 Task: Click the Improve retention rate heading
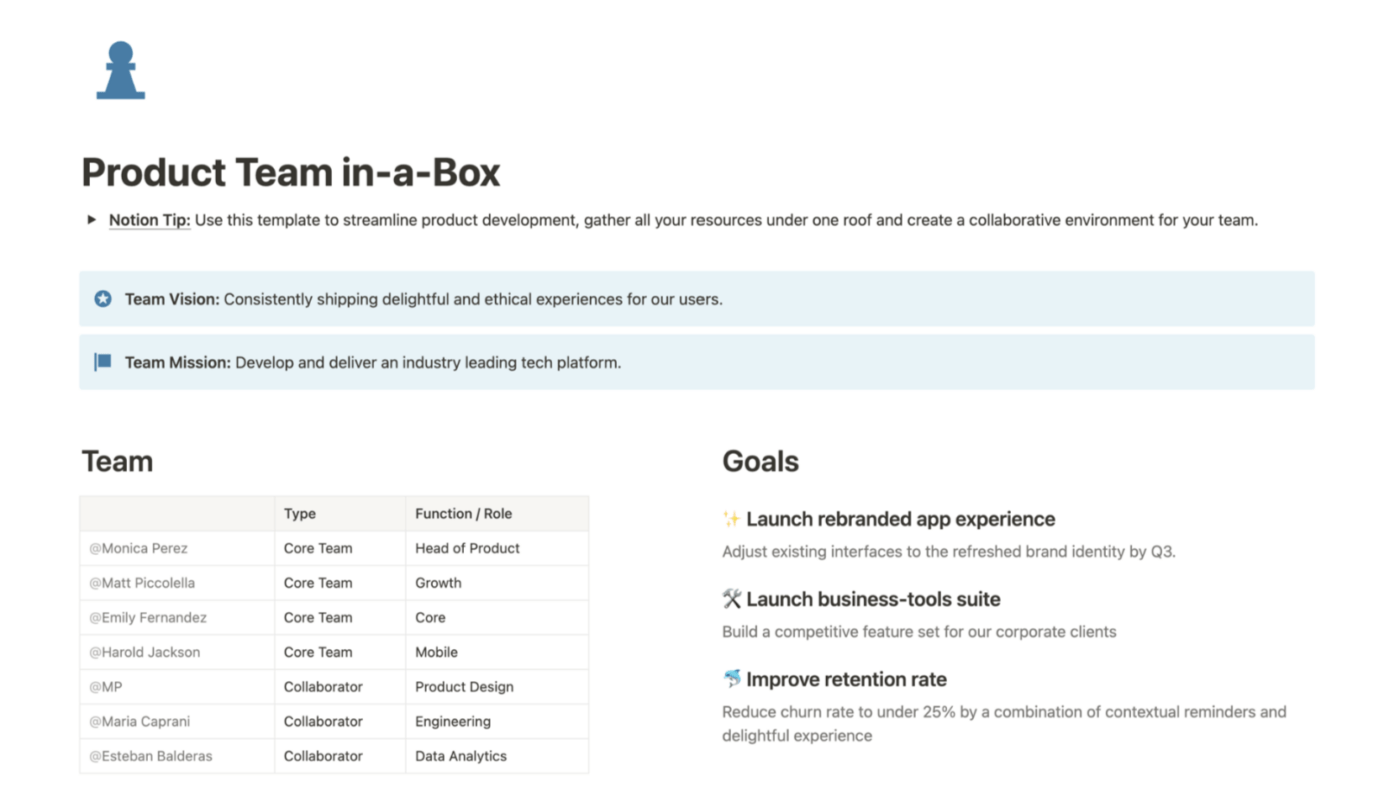tap(846, 679)
